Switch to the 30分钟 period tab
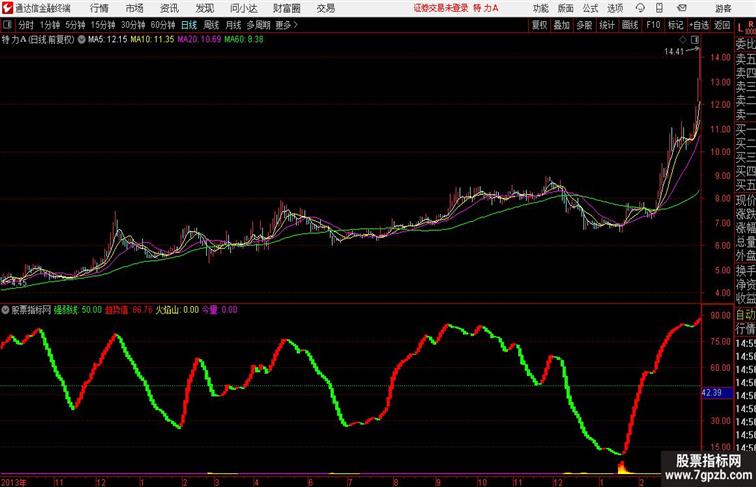Screen dimensions: 756x487 [x=133, y=25]
